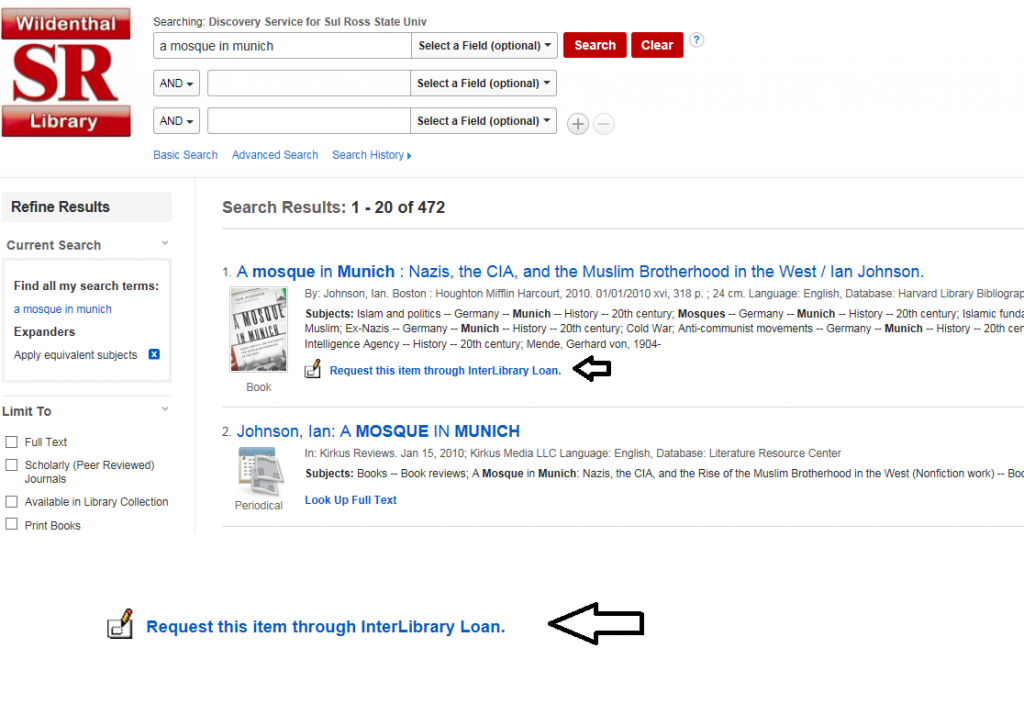Viewport: 1024px width, 704px height.
Task: Collapse the Limit To section
Action: click(x=165, y=409)
